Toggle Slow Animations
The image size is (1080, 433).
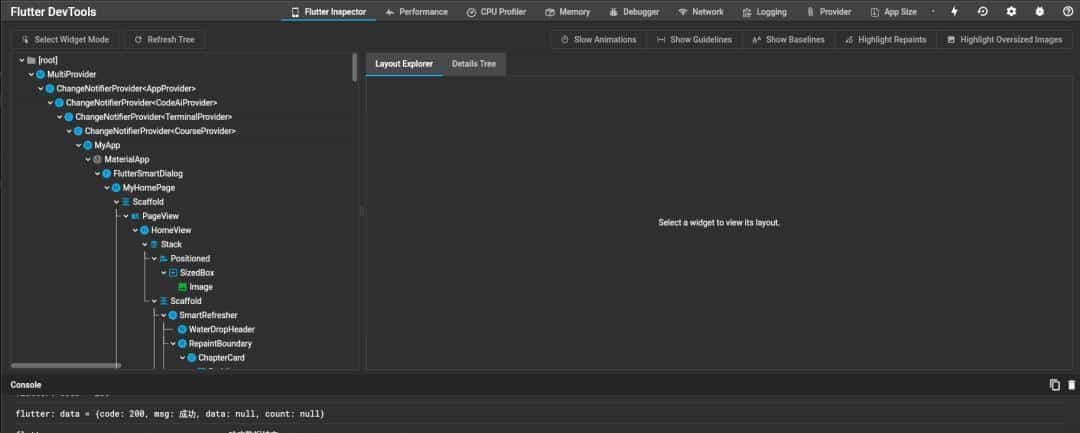[x=598, y=40]
